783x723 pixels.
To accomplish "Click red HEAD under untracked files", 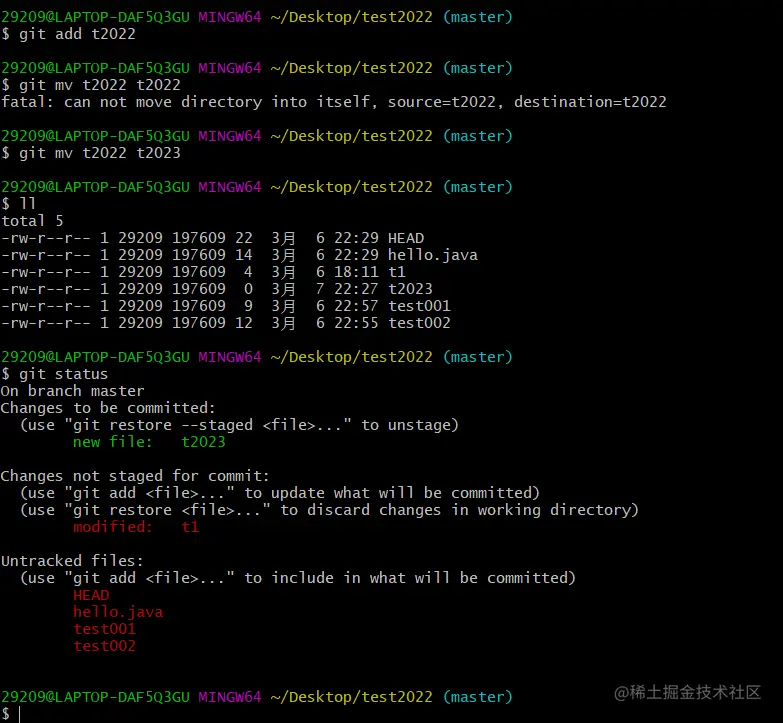I will (91, 595).
